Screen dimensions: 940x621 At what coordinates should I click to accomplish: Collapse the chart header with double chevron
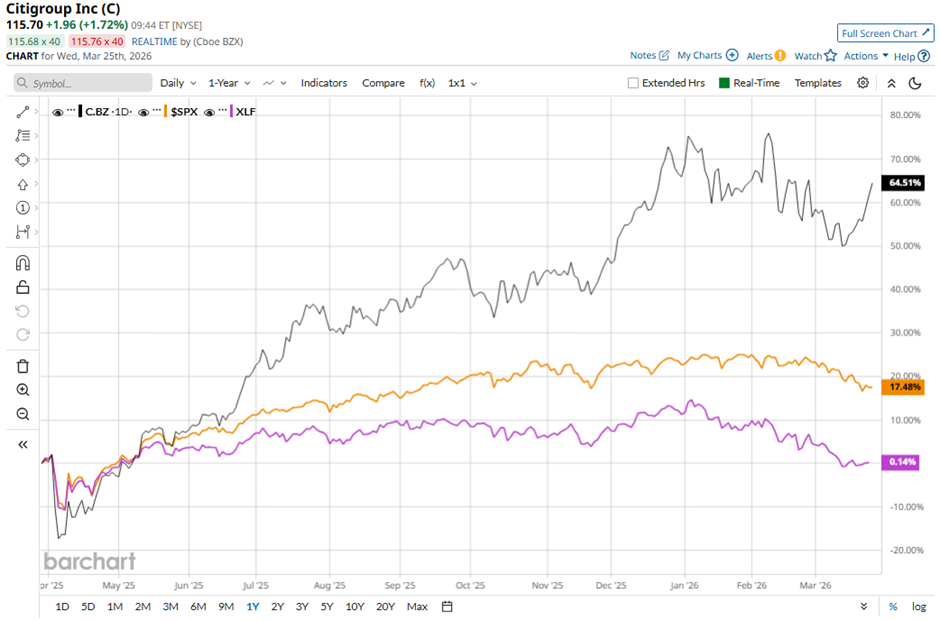coord(891,83)
